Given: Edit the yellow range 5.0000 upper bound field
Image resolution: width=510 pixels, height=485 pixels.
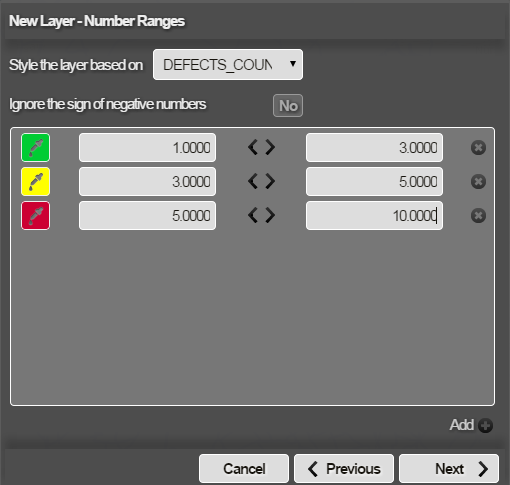Looking at the screenshot, I should click(374, 181).
